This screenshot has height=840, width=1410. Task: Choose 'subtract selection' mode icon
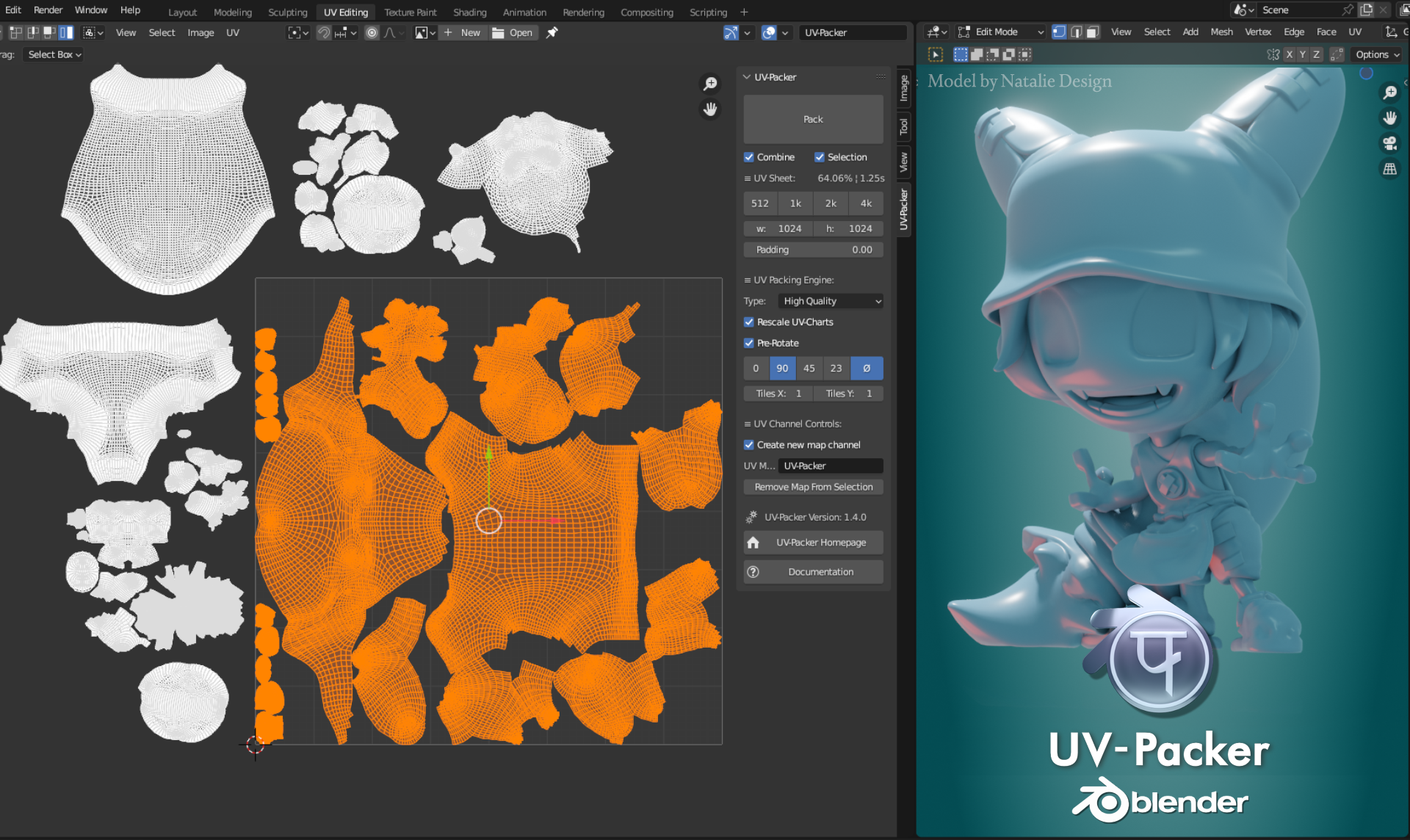tap(993, 54)
